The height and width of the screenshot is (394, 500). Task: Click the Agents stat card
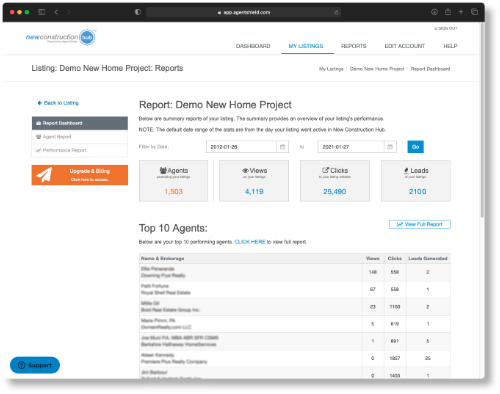coord(174,181)
